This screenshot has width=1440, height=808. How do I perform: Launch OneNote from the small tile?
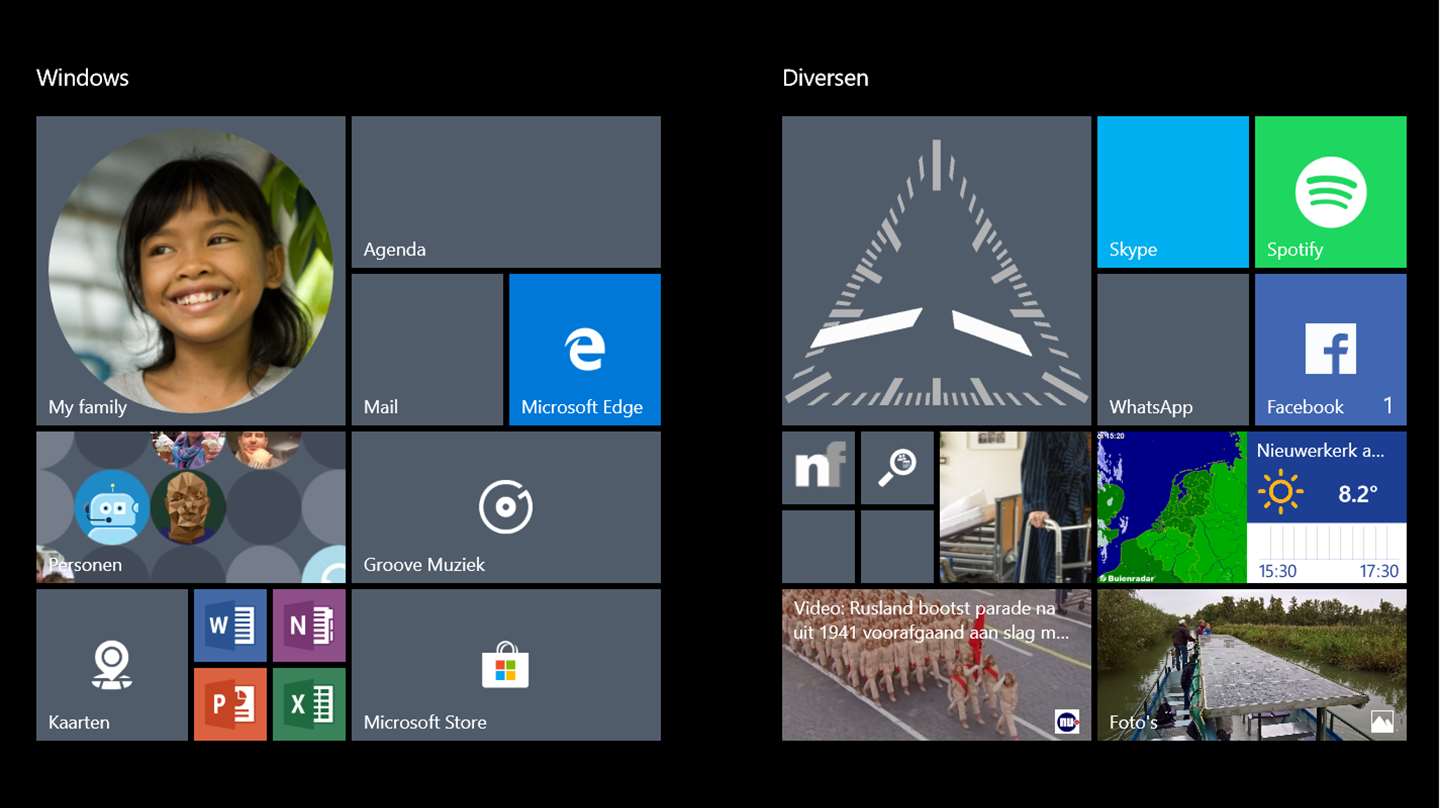pos(309,626)
